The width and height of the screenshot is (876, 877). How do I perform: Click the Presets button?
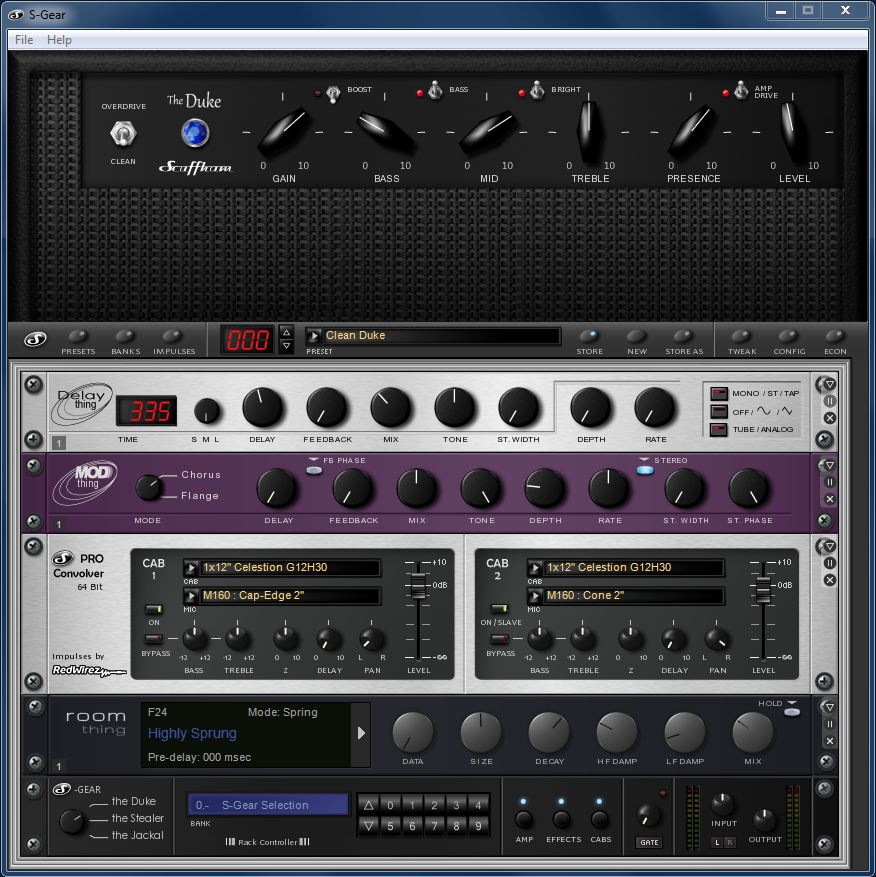click(x=78, y=336)
